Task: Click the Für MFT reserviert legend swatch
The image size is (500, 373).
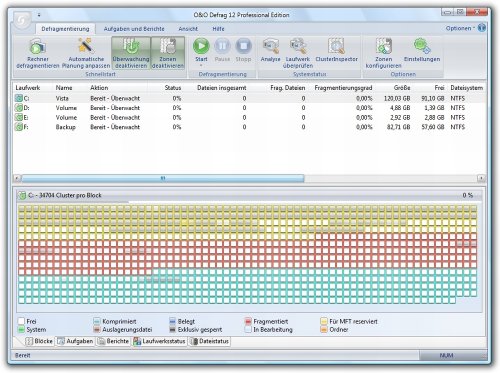Action: pyautogui.click(x=324, y=321)
